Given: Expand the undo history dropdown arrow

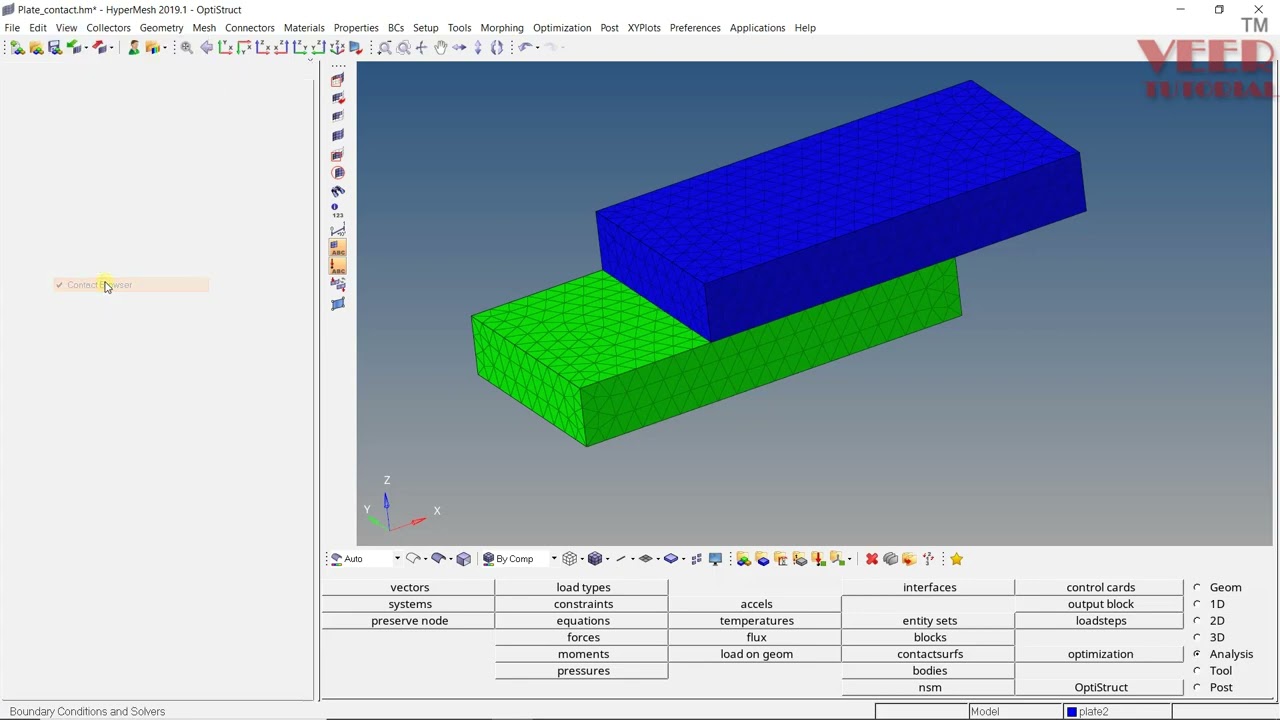Looking at the screenshot, I should click(x=537, y=47).
